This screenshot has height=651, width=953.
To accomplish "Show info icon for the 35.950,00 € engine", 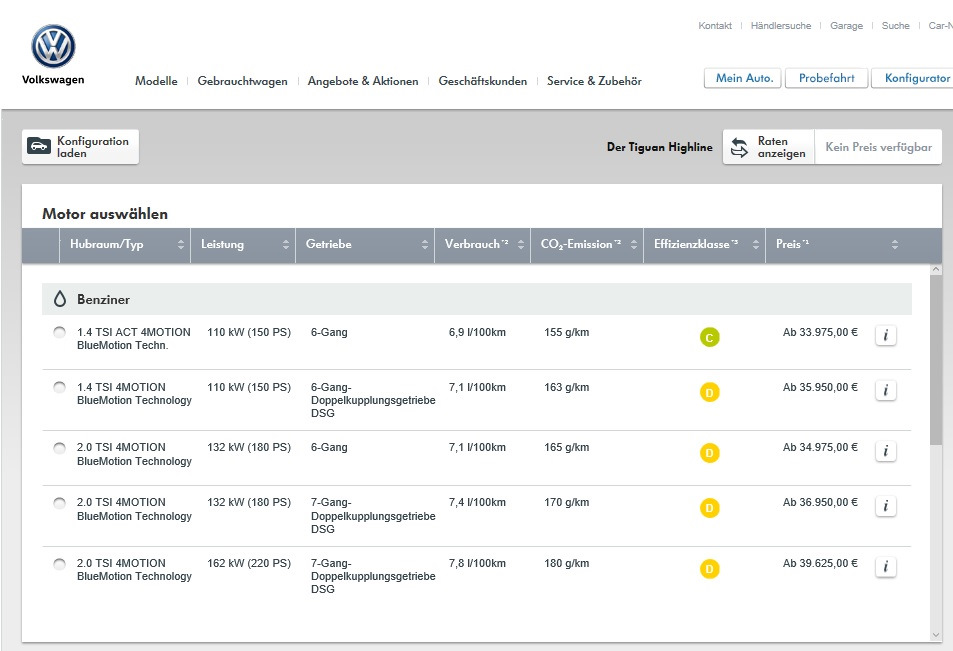I will coord(885,391).
